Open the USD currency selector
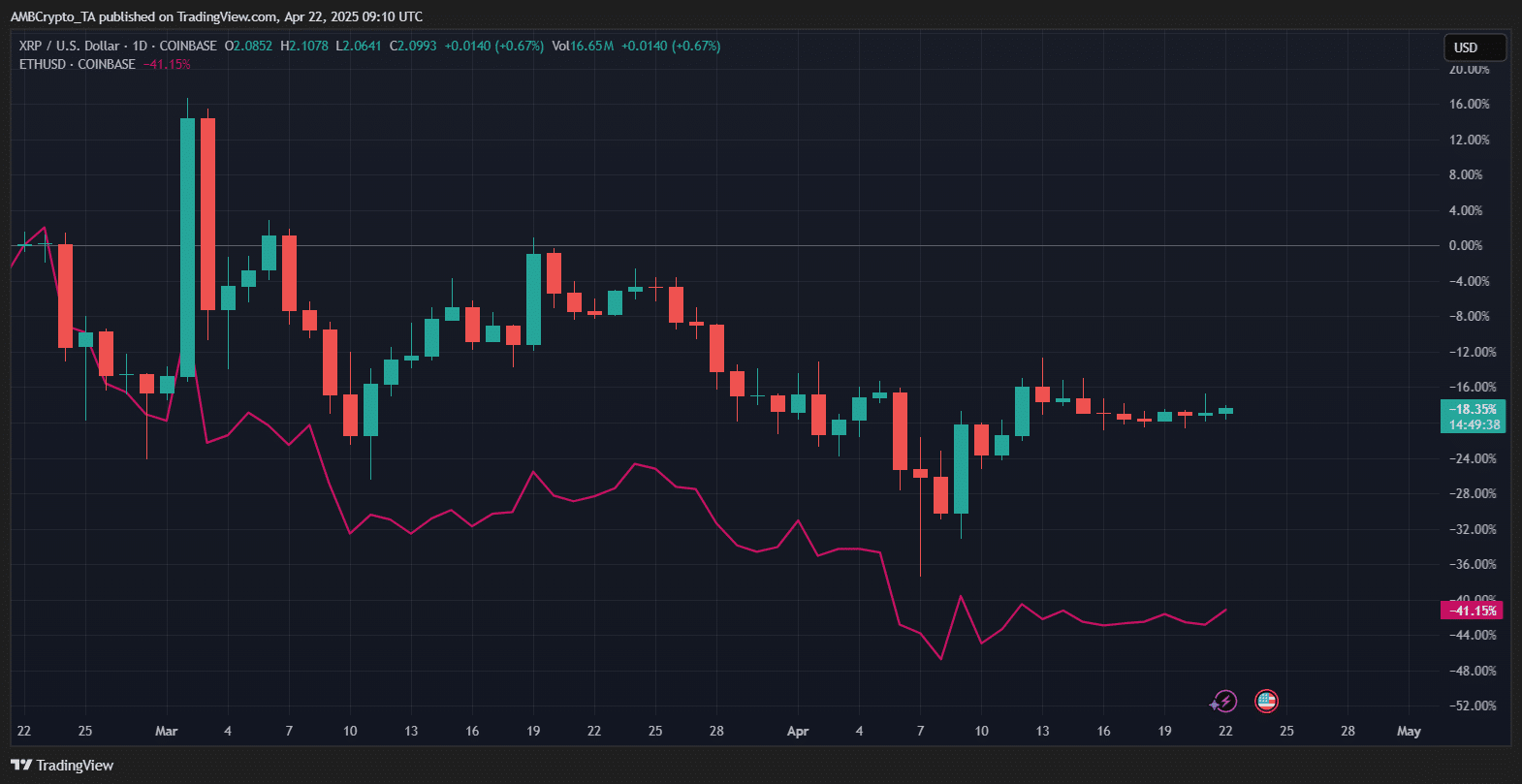Image resolution: width=1522 pixels, height=784 pixels. click(1474, 47)
